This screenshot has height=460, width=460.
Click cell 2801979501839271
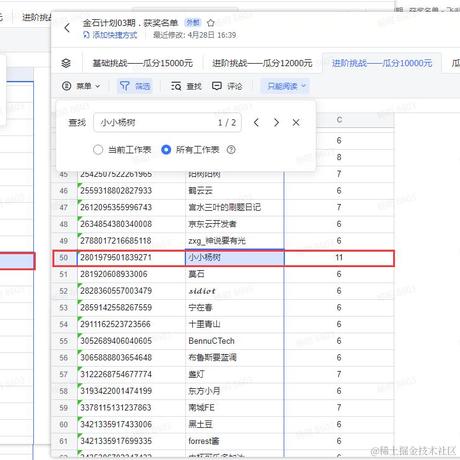tap(131, 258)
